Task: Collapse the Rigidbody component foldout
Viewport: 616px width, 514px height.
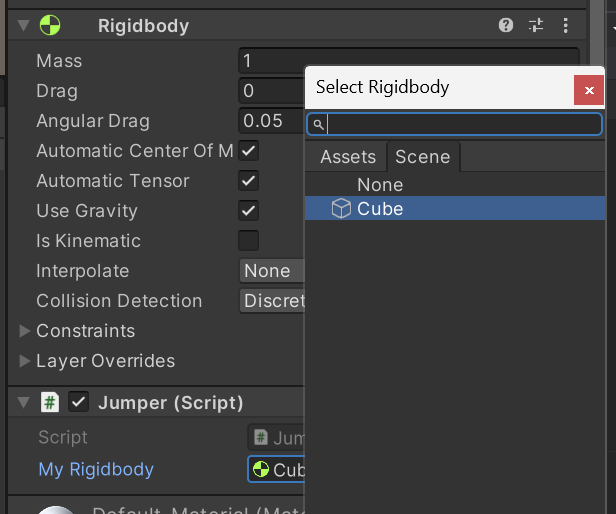Action: tap(24, 26)
